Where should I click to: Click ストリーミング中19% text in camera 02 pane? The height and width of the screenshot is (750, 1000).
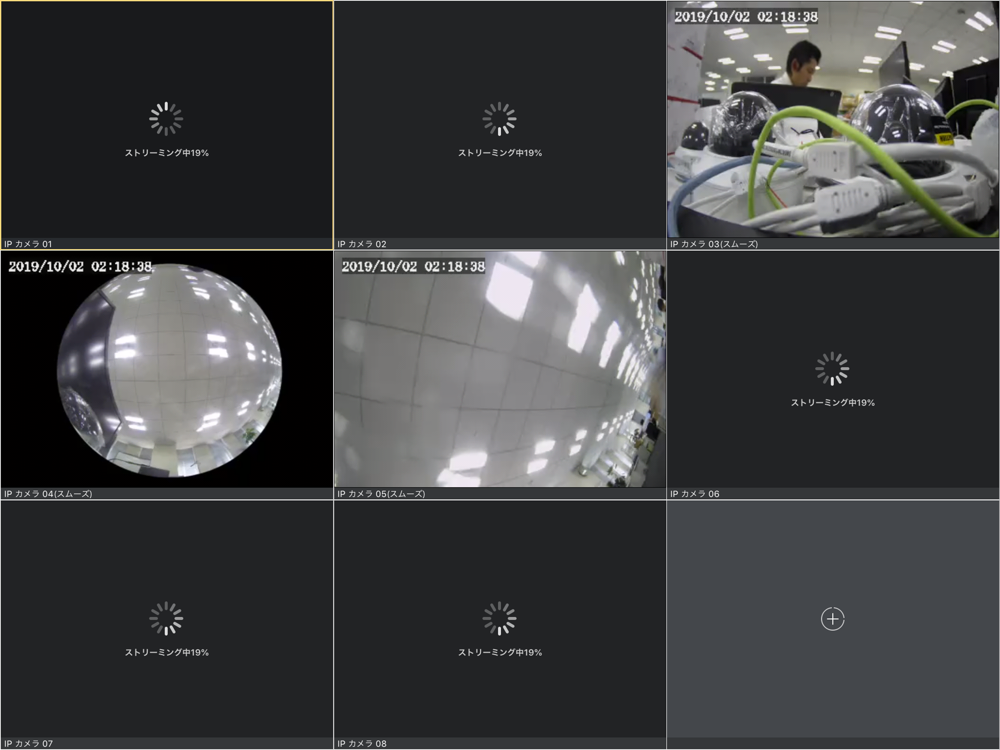tap(500, 153)
